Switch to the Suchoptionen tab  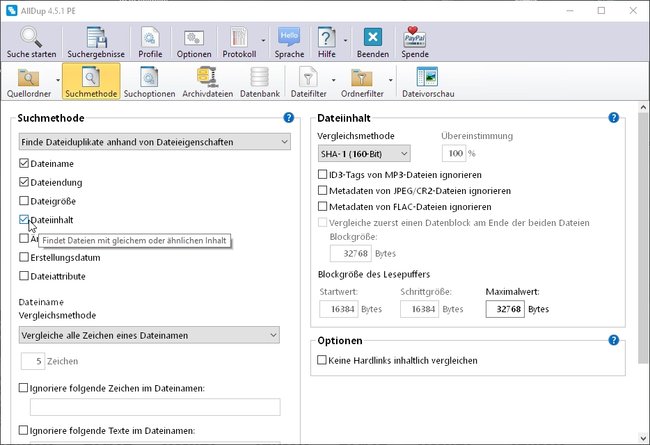149,82
